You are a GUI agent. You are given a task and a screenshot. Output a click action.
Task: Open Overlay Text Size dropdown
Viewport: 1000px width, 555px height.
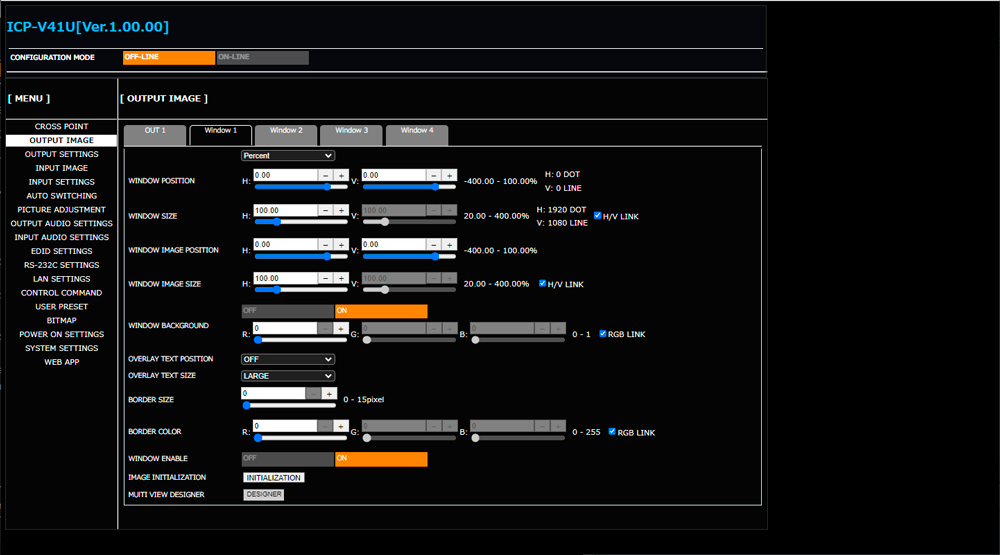(x=287, y=376)
